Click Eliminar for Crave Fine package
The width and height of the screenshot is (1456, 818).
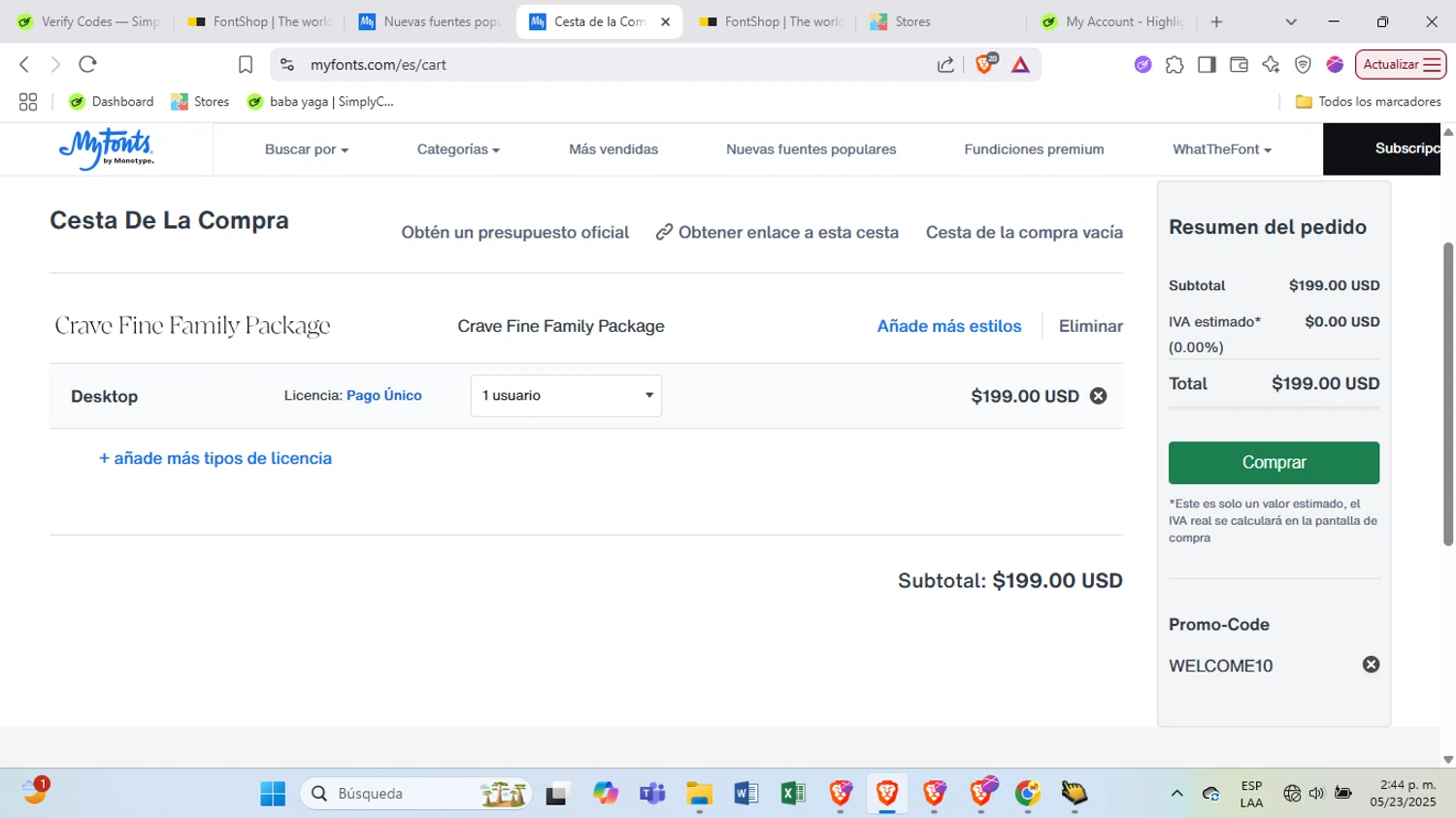coord(1090,326)
